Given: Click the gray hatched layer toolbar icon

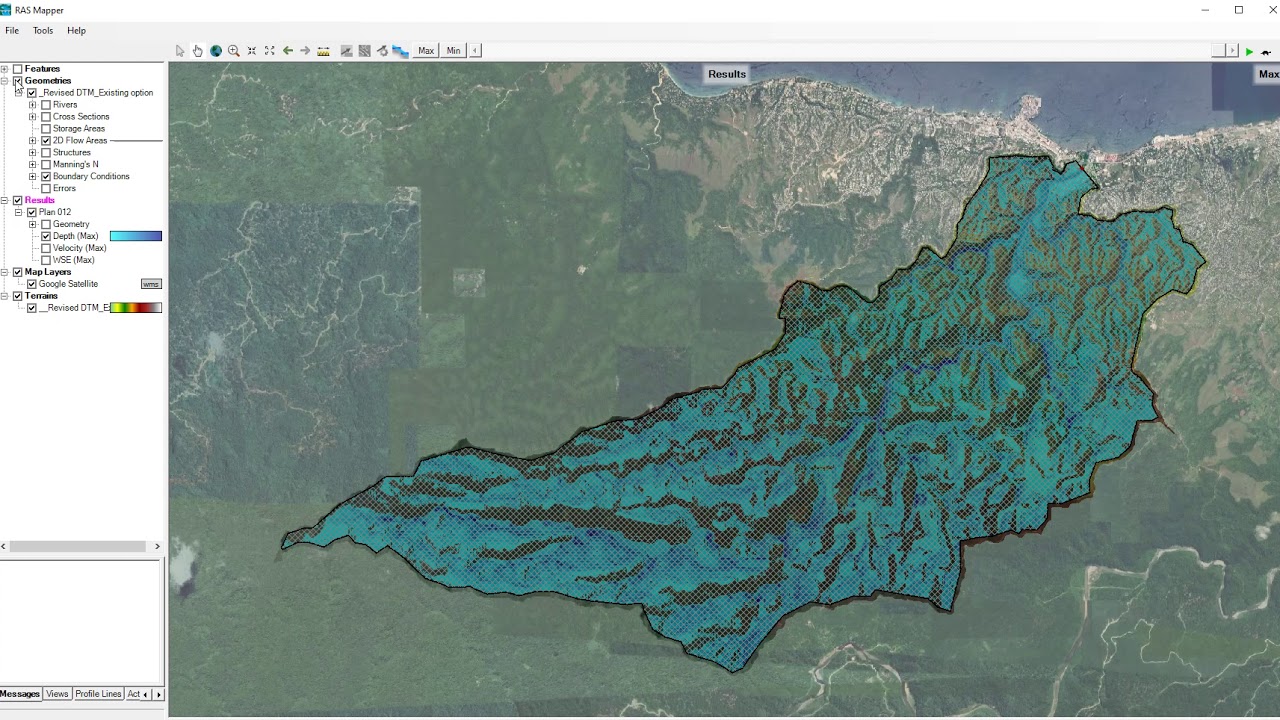Looking at the screenshot, I should pyautogui.click(x=364, y=51).
